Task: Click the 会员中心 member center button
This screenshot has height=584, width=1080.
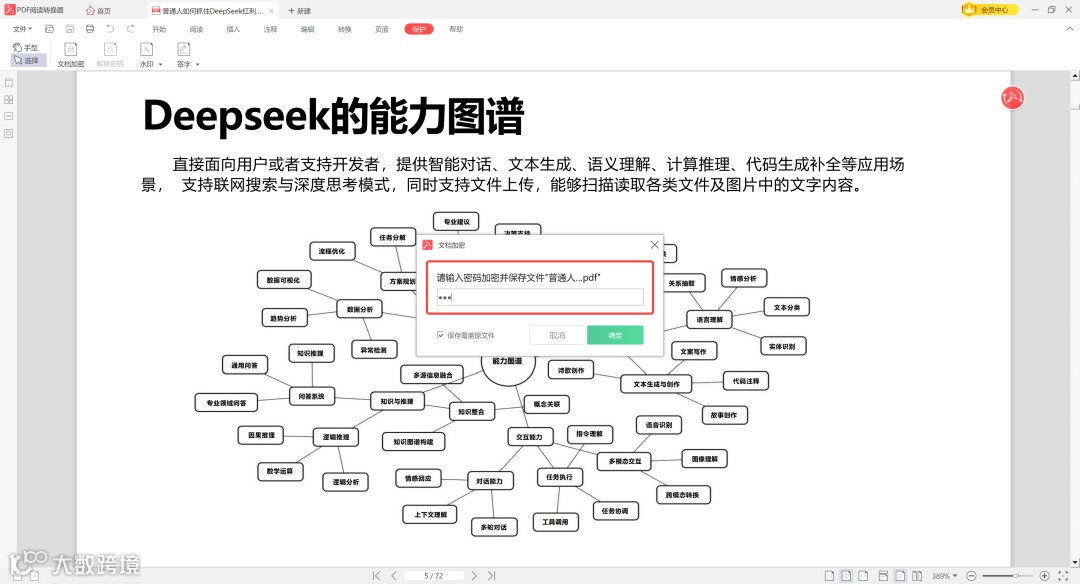Action: click(990, 10)
